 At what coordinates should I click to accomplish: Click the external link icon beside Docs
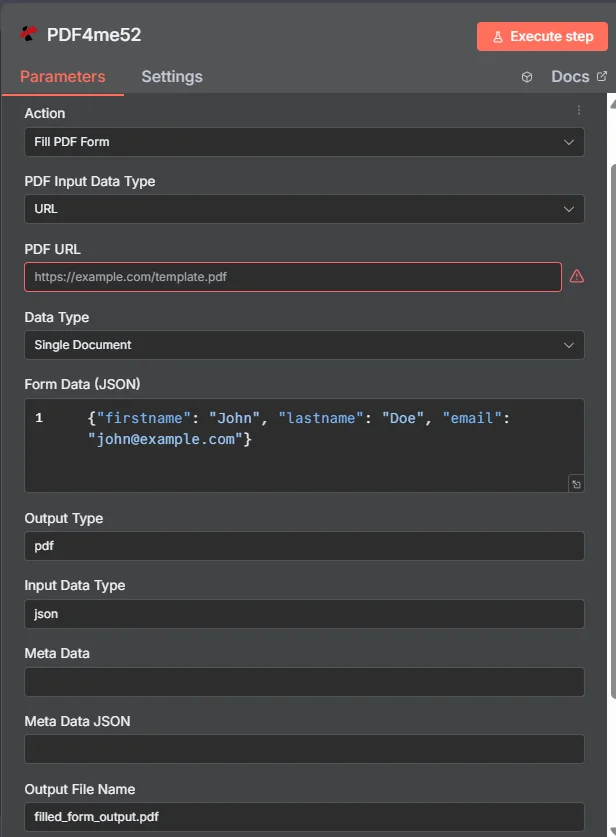[602, 76]
